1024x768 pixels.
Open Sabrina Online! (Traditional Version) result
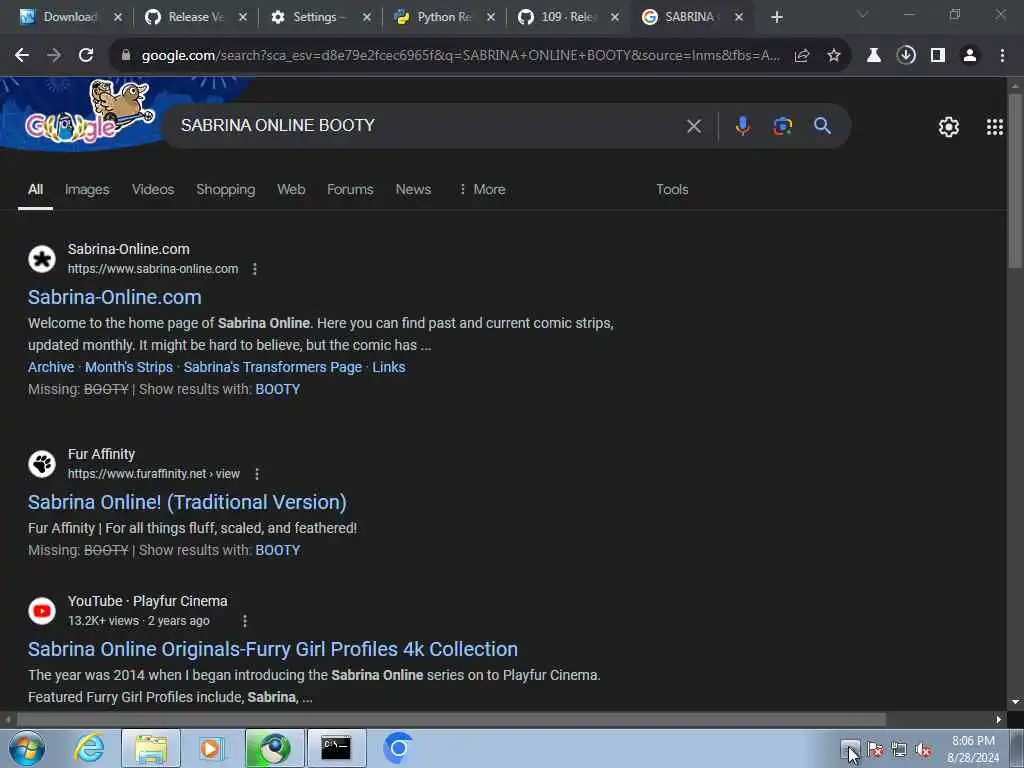[x=187, y=502]
